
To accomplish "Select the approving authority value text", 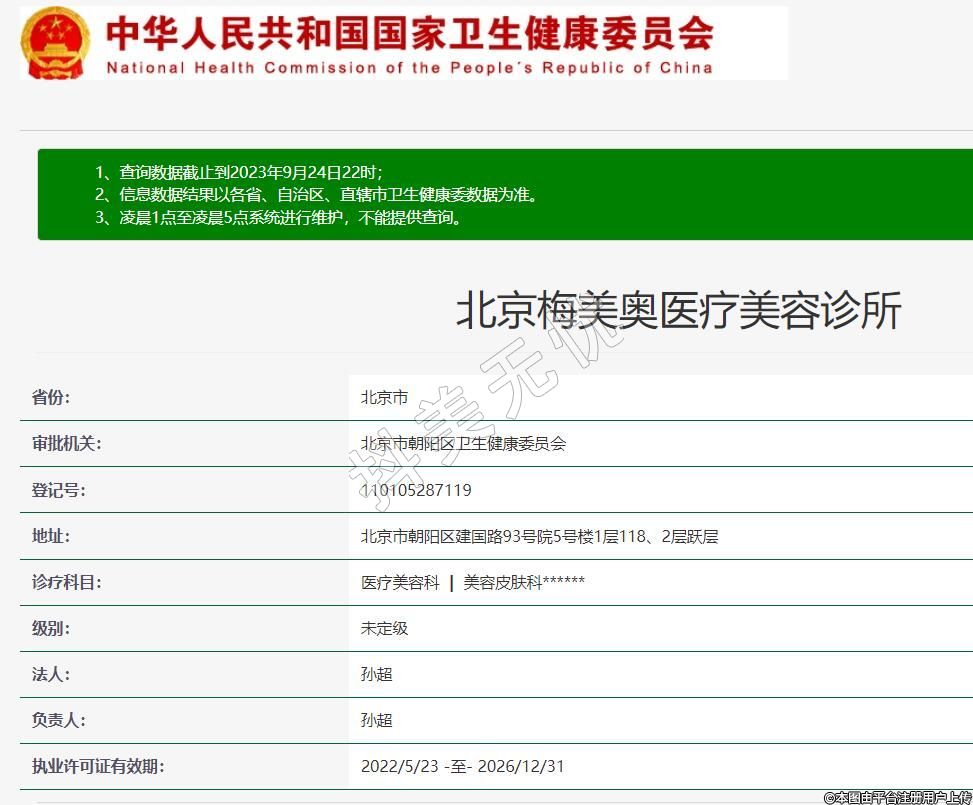I will [x=463, y=443].
